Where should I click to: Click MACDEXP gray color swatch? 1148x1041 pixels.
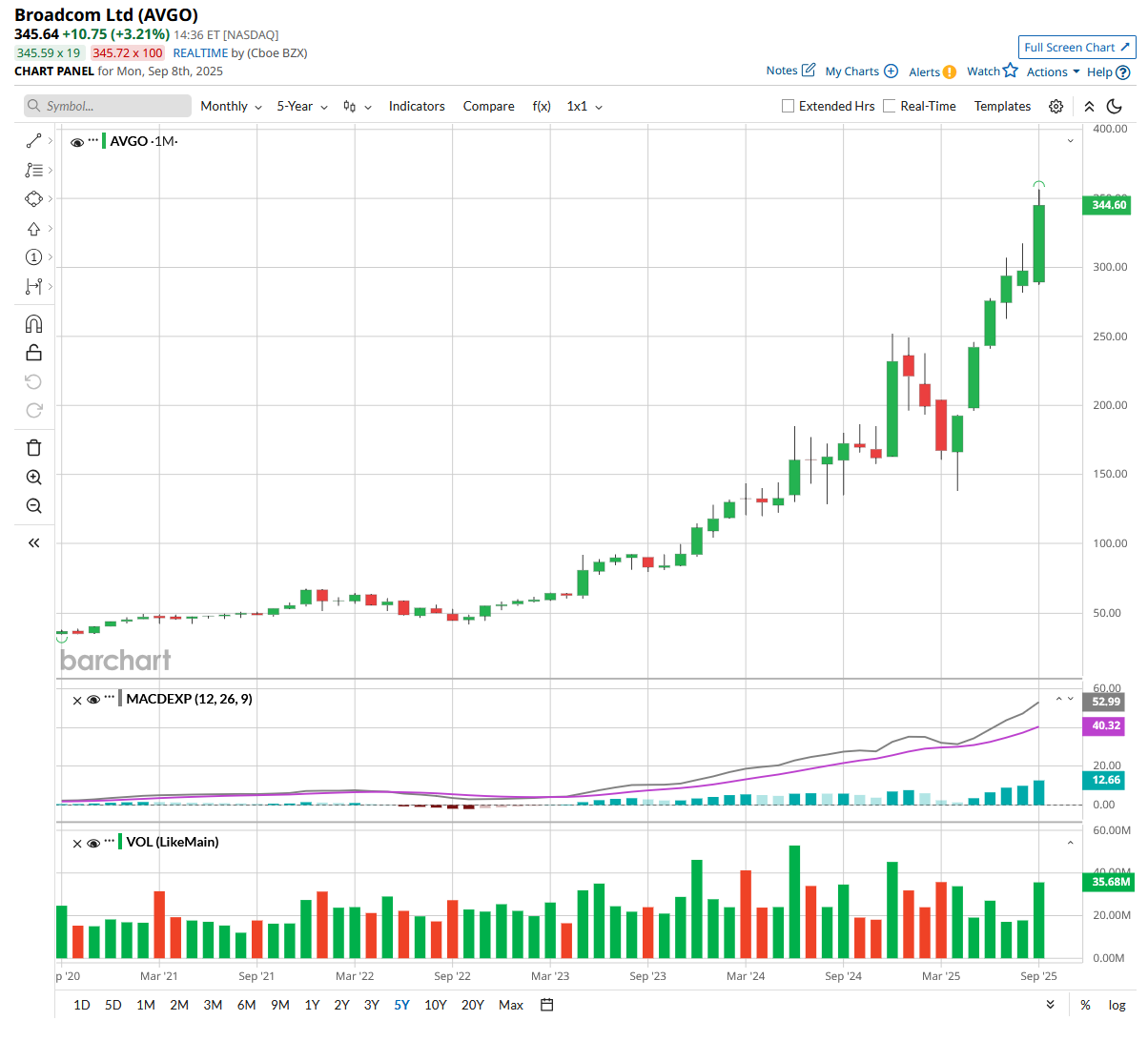click(x=120, y=699)
